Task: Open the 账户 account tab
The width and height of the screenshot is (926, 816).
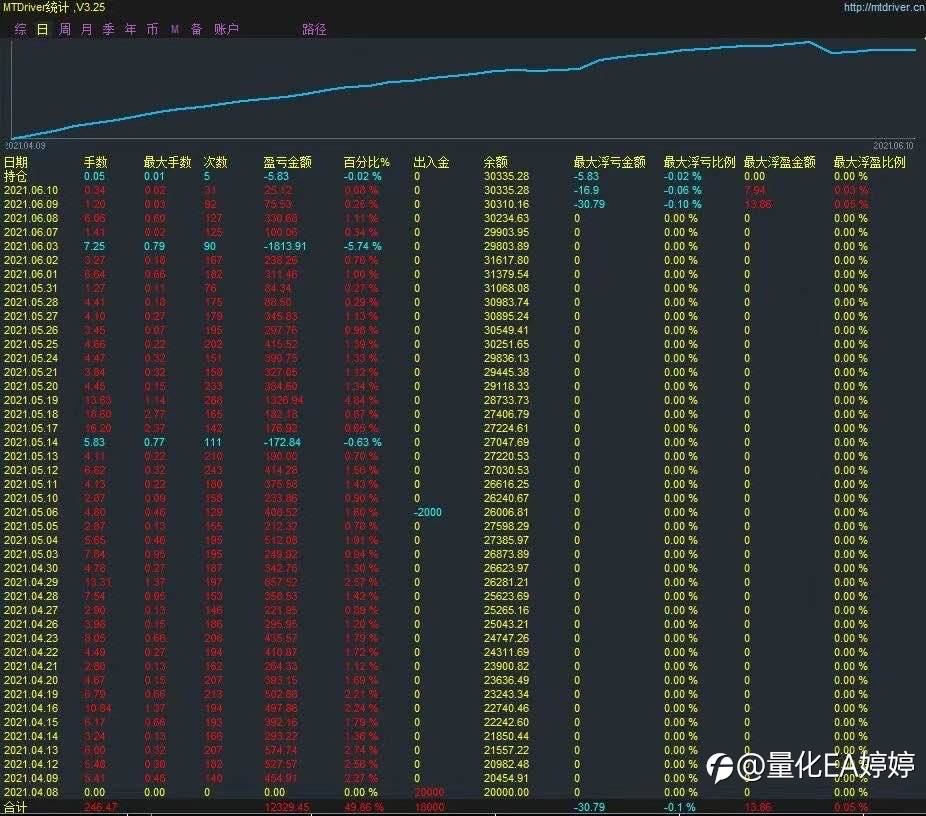Action: click(x=226, y=30)
